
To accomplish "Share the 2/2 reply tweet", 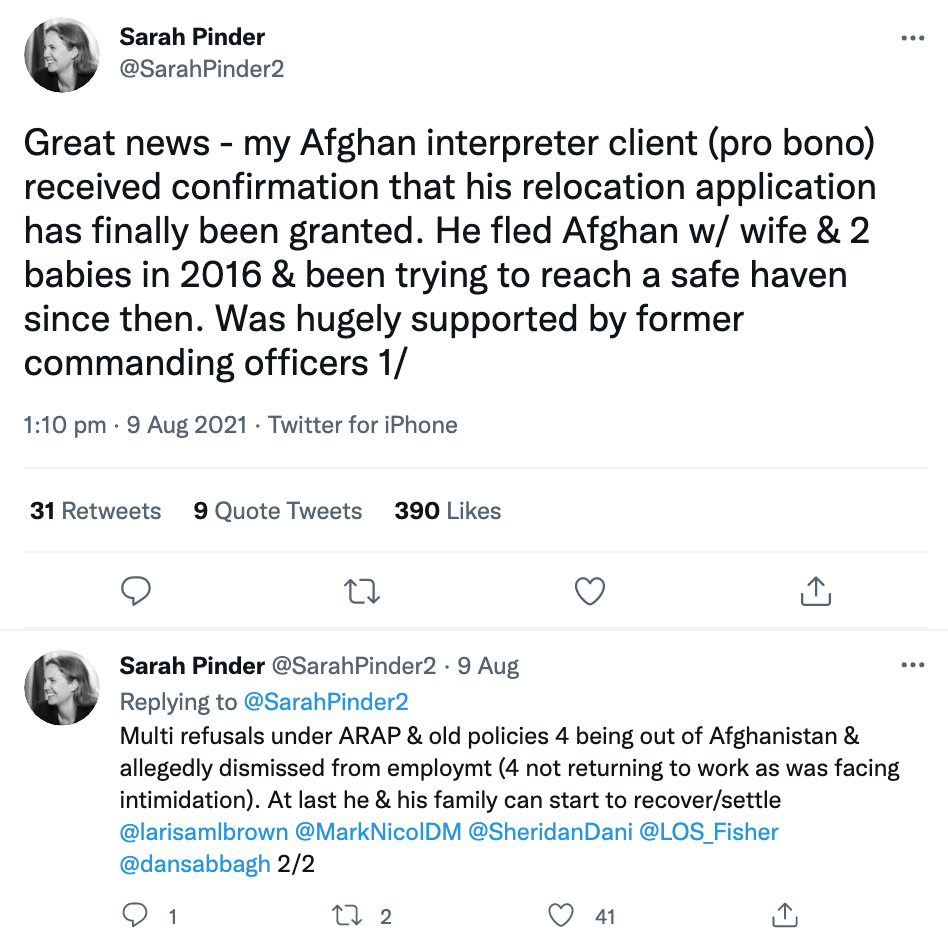I will click(785, 915).
